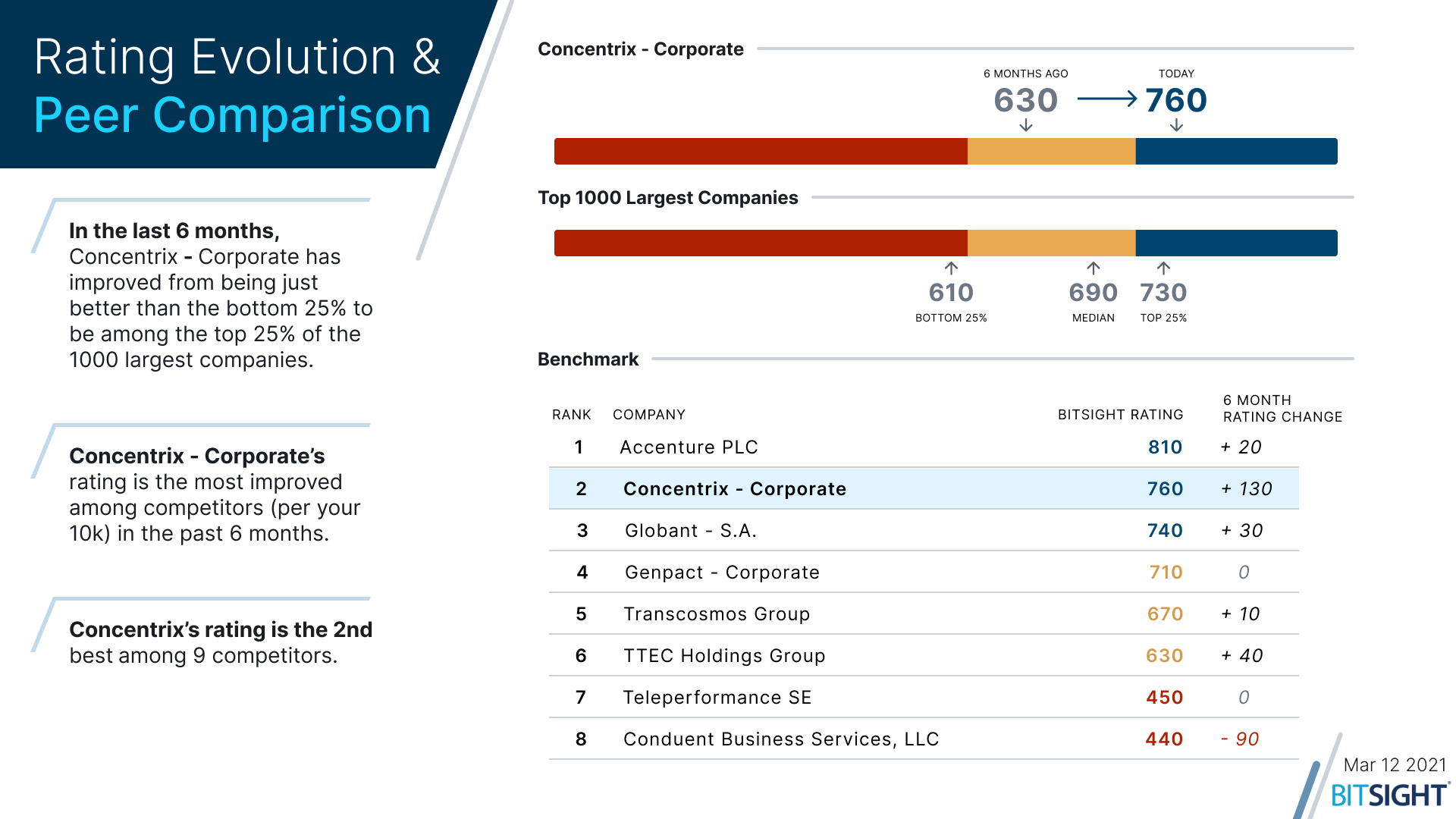This screenshot has height=819, width=1456.
Task: Click the up arrow above 690
Action: tap(1093, 268)
